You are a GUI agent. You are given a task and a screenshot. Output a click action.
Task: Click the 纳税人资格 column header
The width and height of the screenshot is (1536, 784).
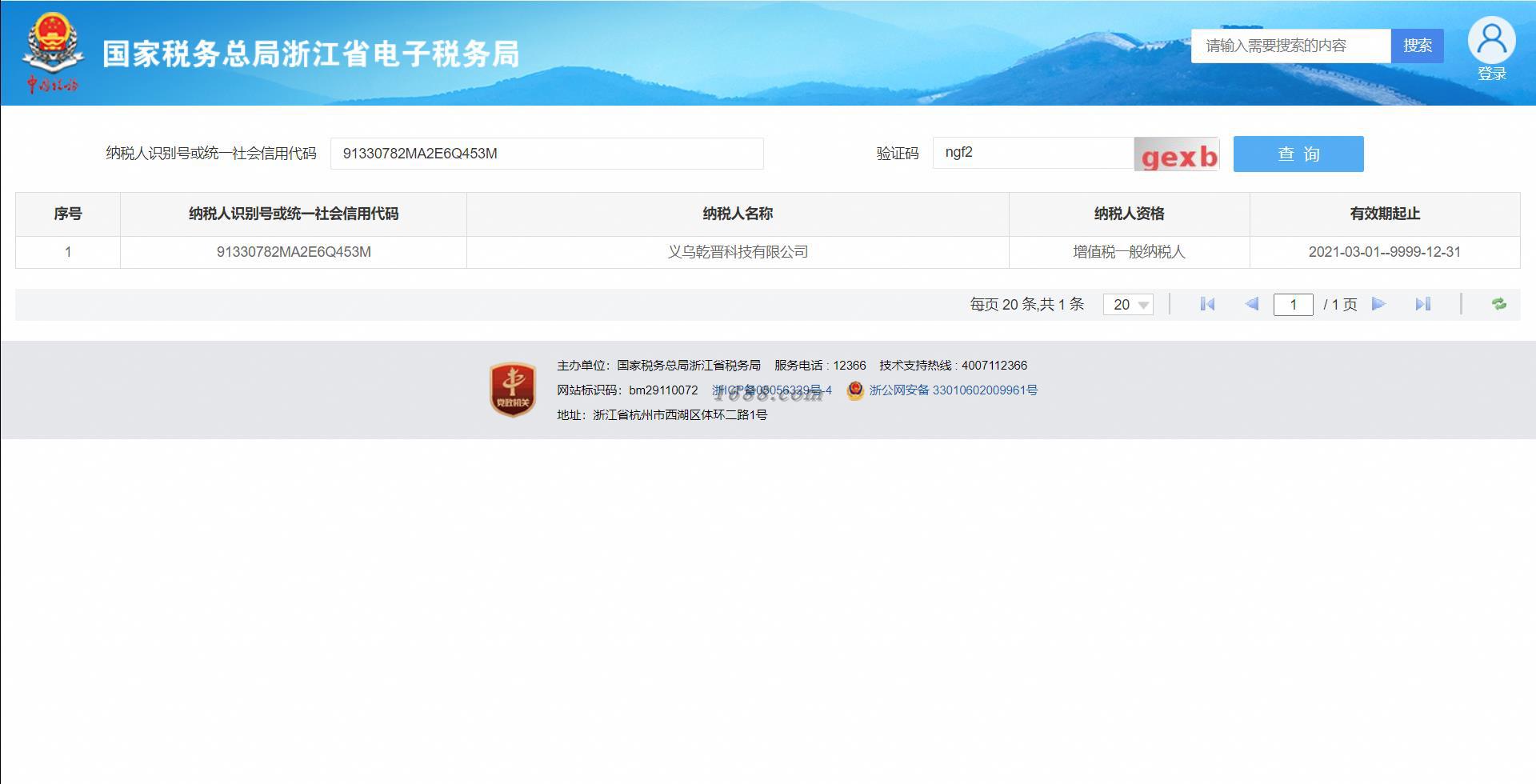pyautogui.click(x=1129, y=214)
